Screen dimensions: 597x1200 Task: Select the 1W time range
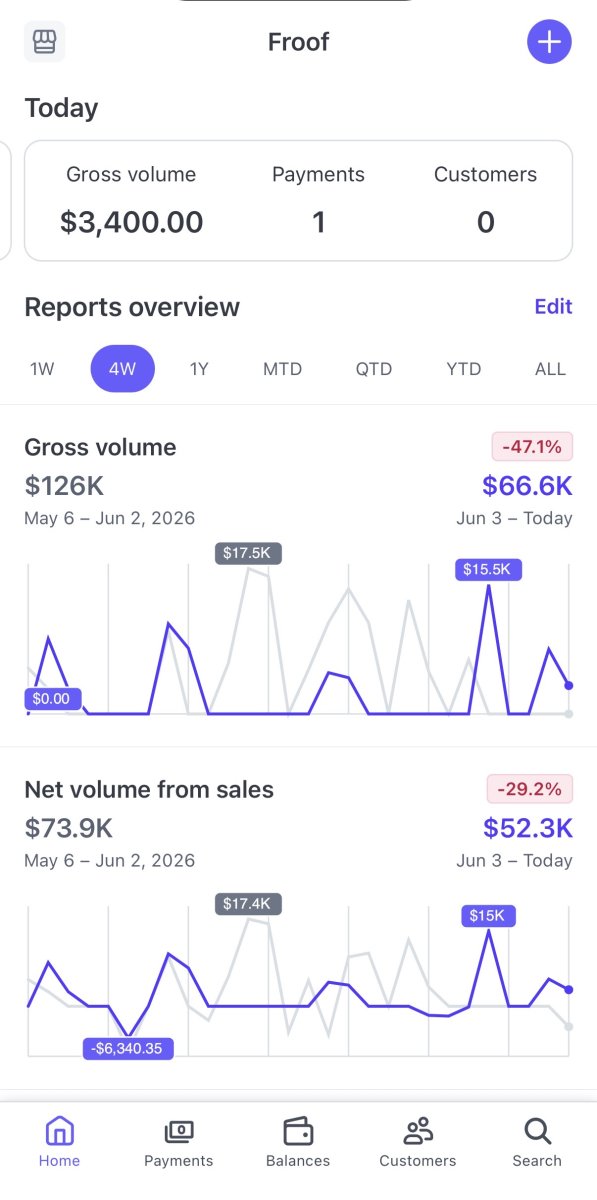coord(42,369)
